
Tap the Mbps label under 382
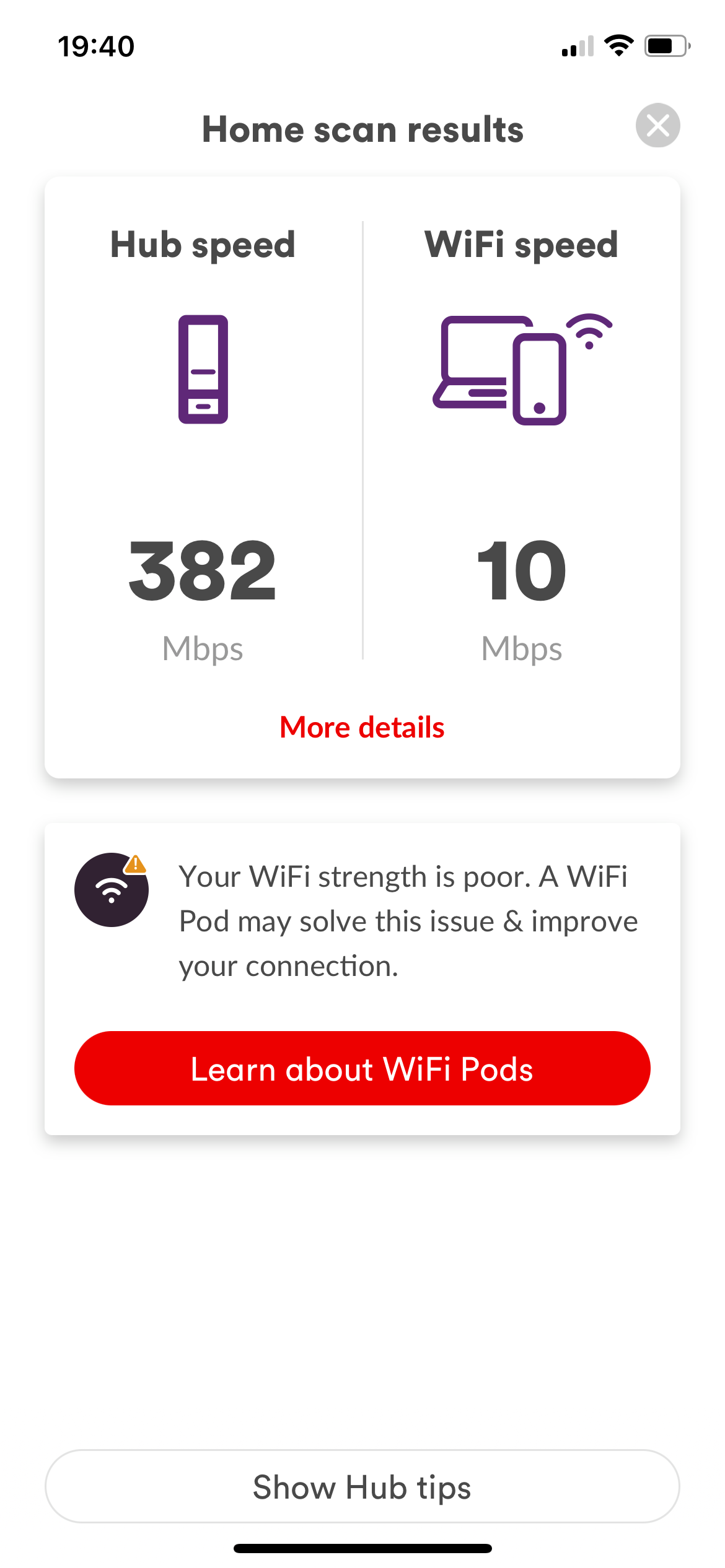[203, 650]
